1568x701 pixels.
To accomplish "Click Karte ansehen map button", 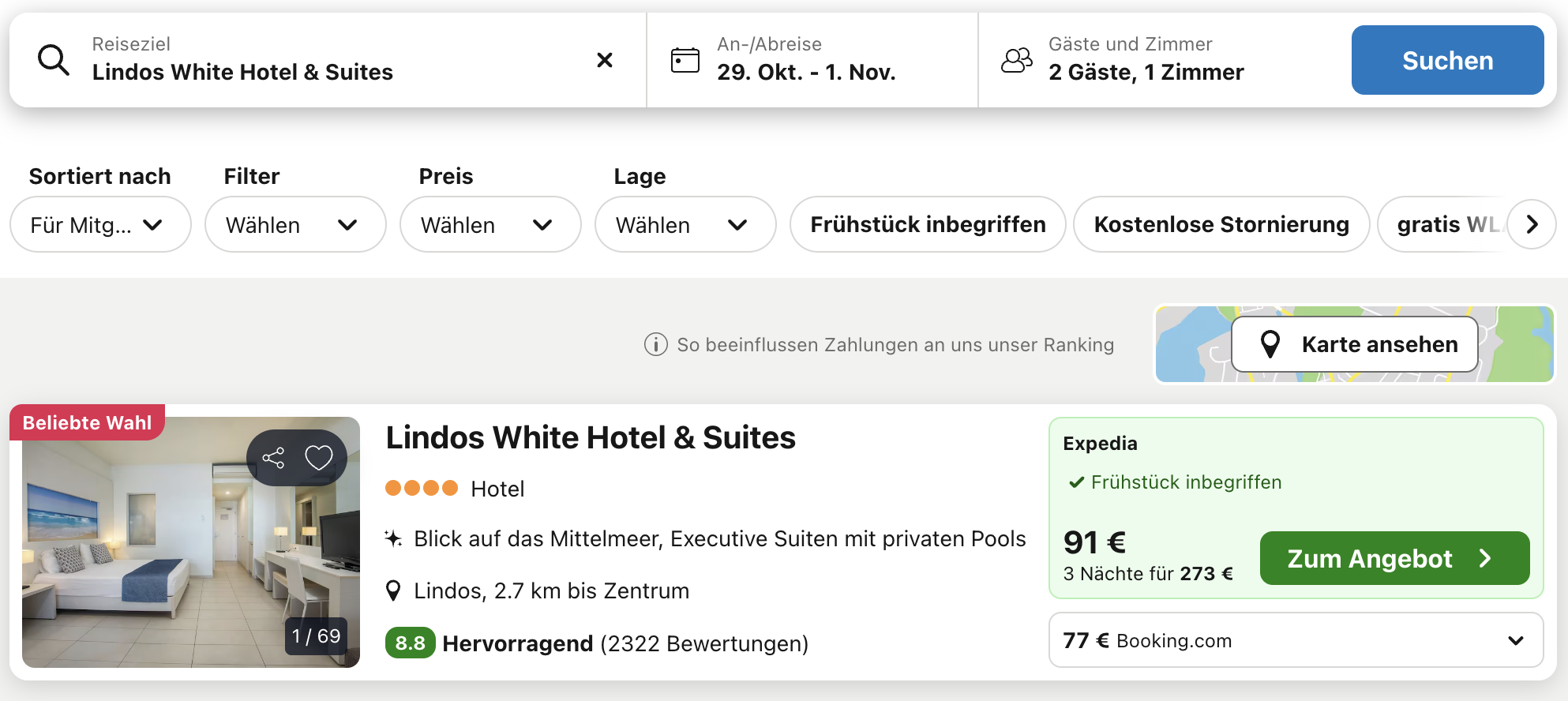I will tap(1355, 344).
